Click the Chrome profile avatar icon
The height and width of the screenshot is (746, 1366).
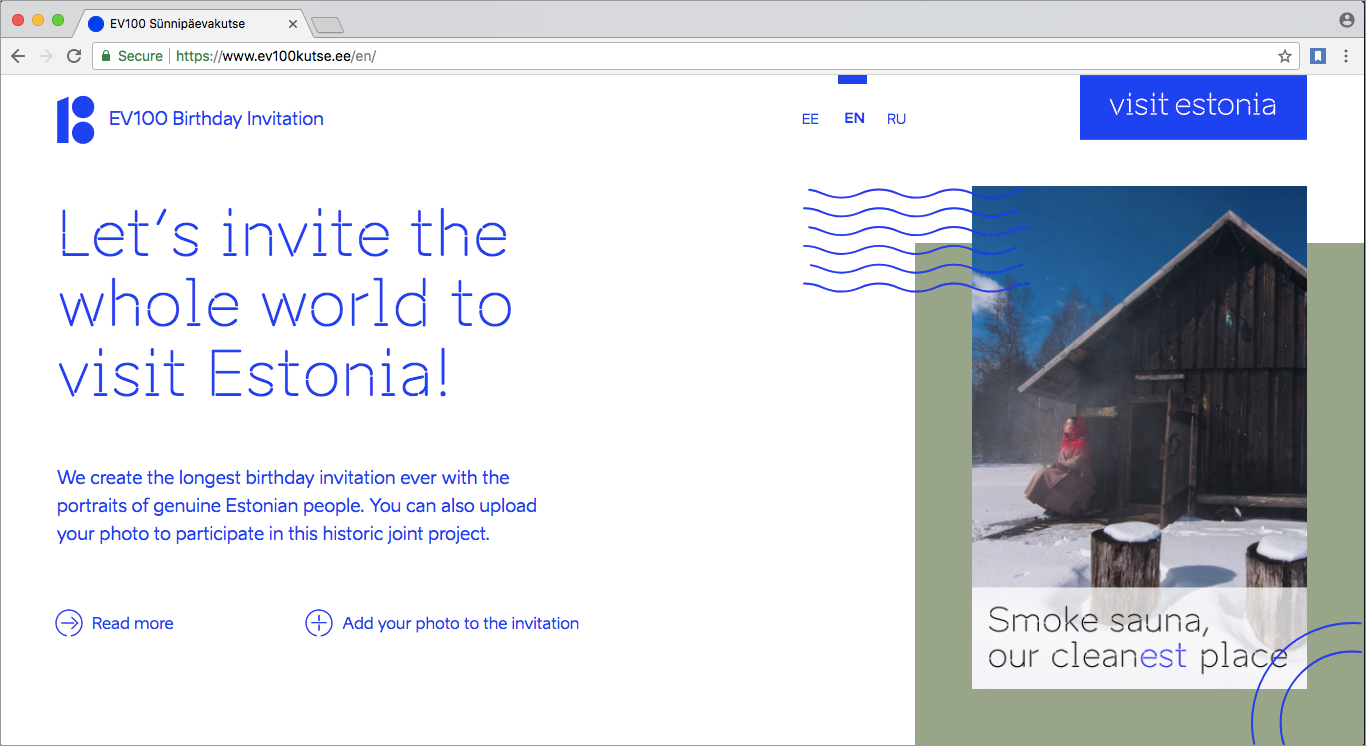[1347, 20]
